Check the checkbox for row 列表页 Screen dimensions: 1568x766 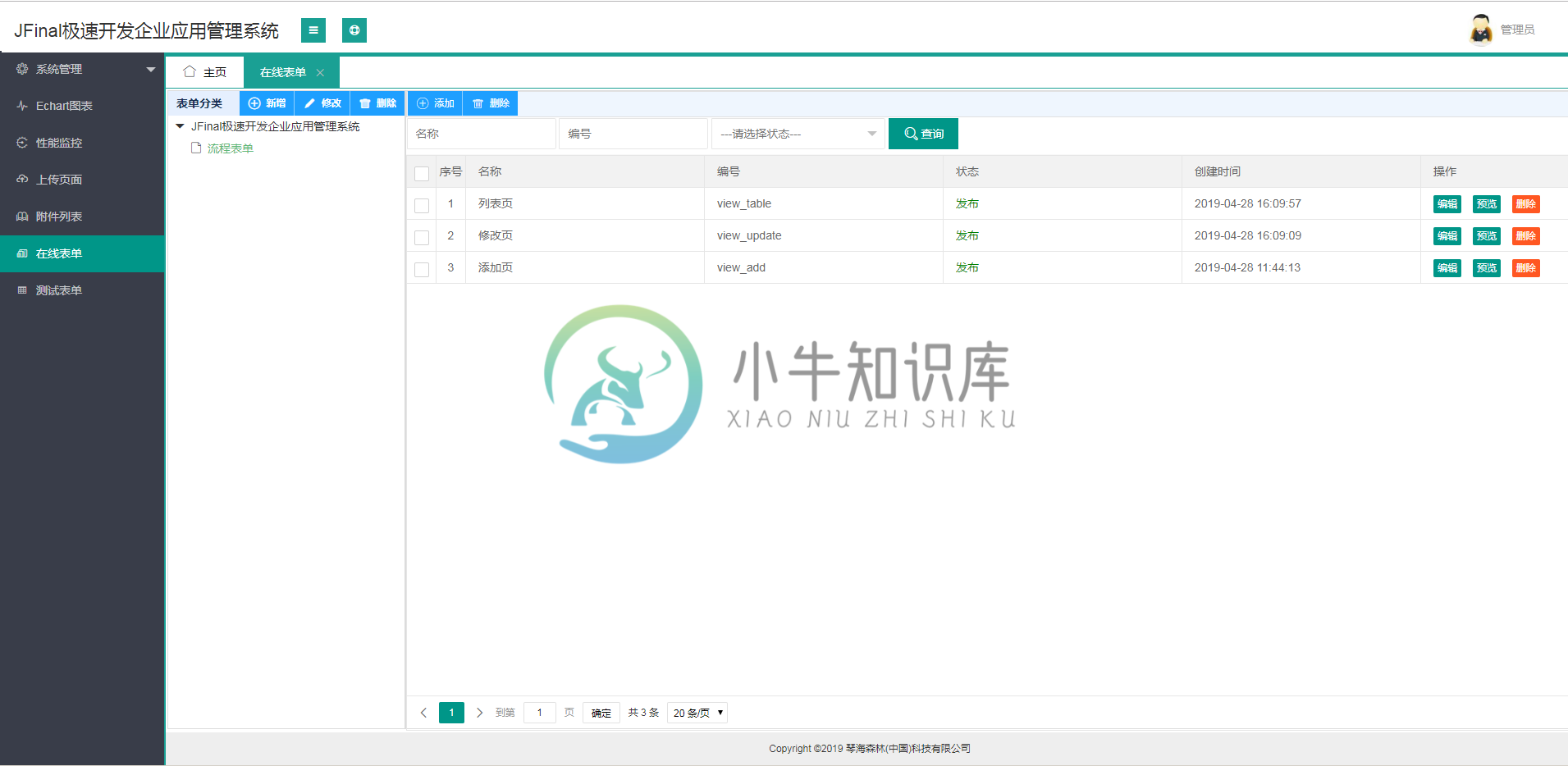click(x=422, y=205)
